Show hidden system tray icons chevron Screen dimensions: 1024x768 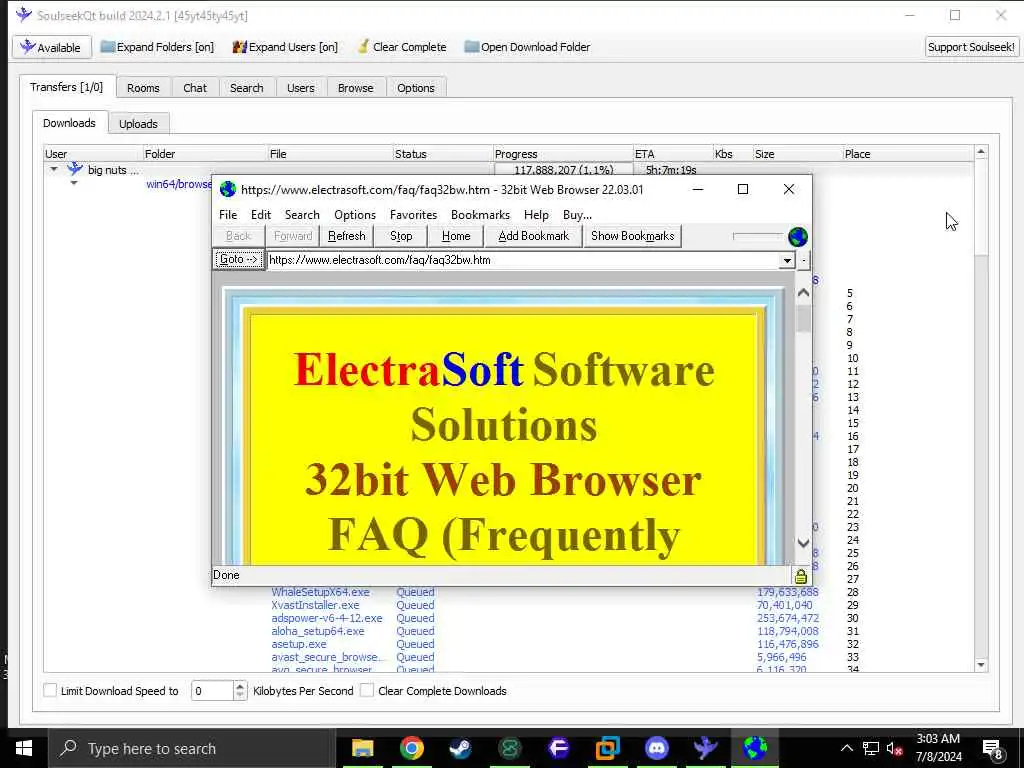coord(846,748)
